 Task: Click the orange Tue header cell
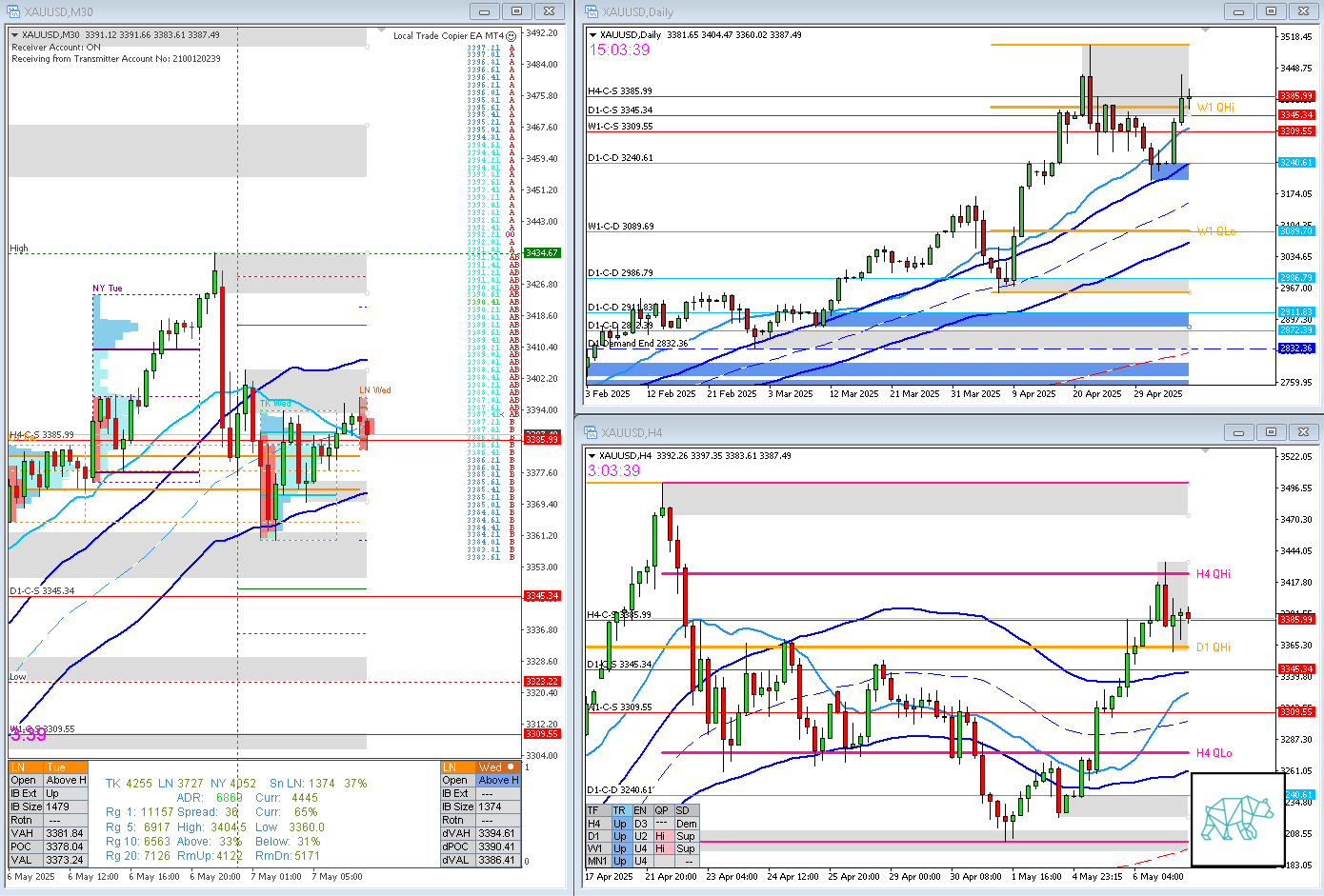click(x=66, y=767)
